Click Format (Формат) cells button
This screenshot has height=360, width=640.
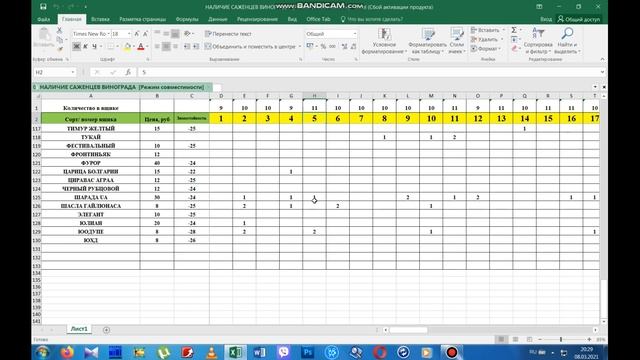point(485,49)
